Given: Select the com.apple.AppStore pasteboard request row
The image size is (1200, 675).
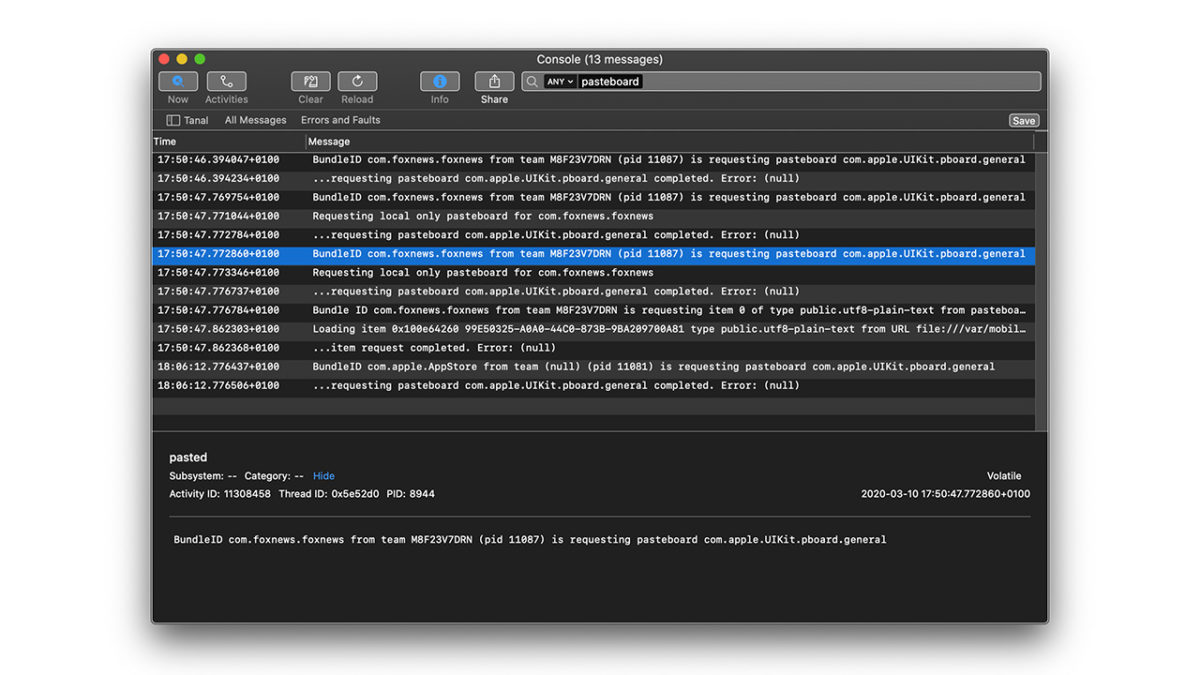Looking at the screenshot, I should [594, 367].
